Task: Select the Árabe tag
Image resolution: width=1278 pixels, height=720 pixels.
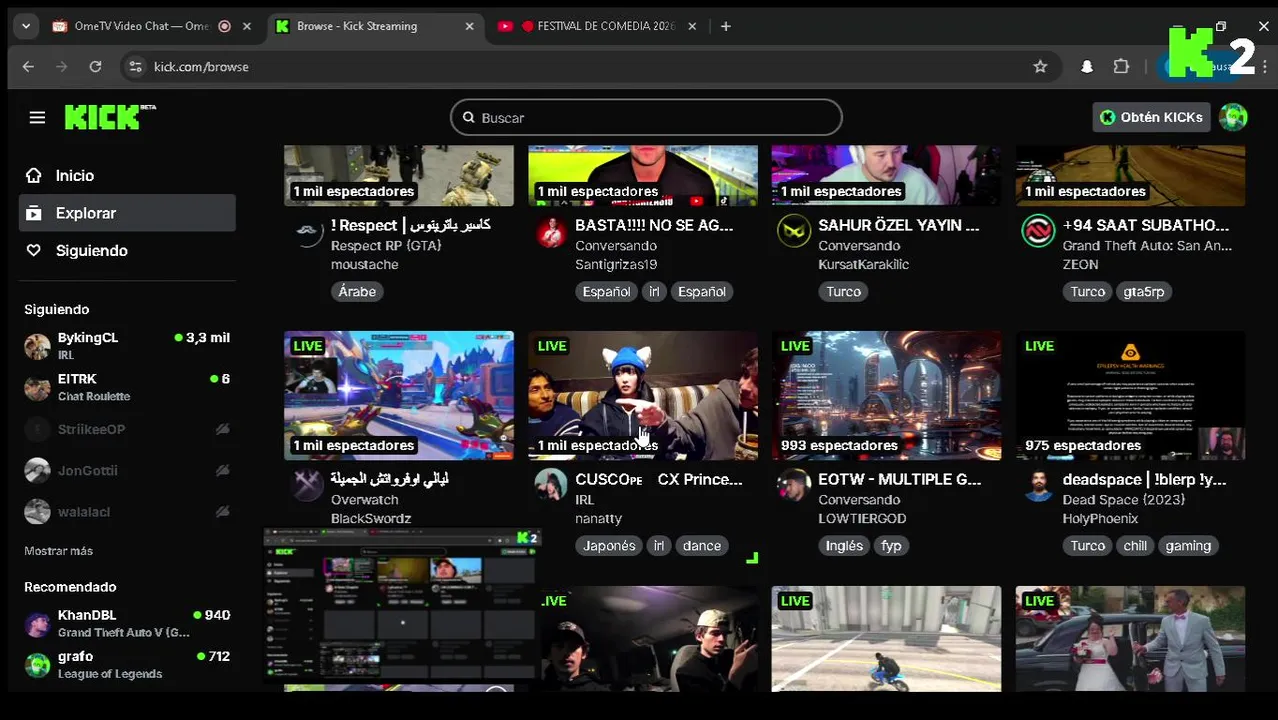Action: point(357,292)
